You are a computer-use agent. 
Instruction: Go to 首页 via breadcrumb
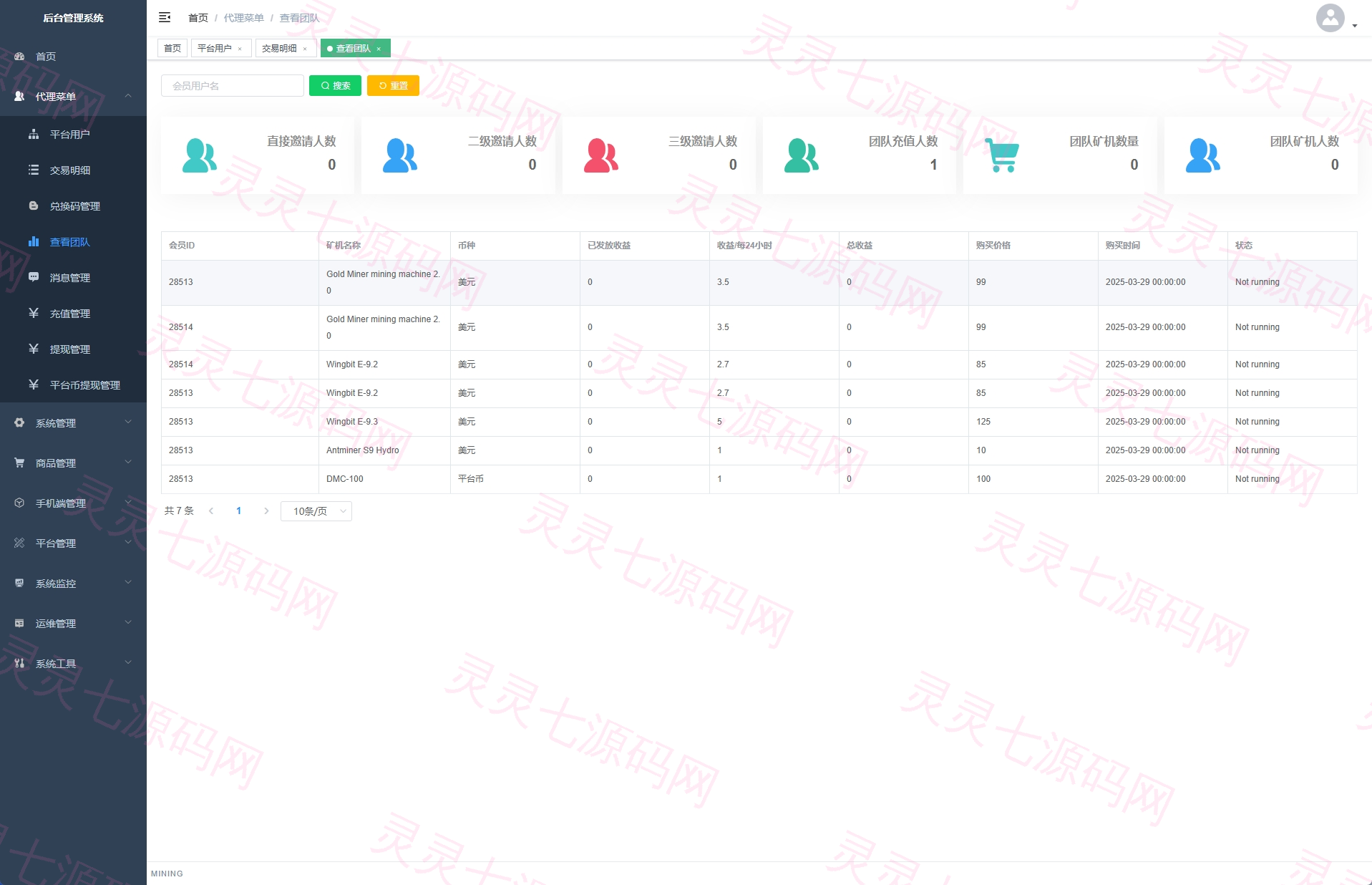(x=198, y=18)
